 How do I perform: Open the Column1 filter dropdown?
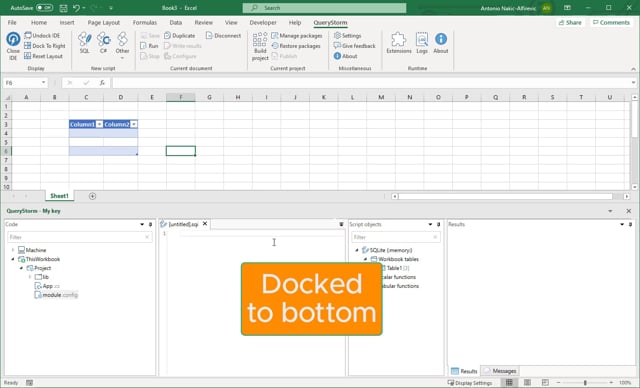coord(99,124)
